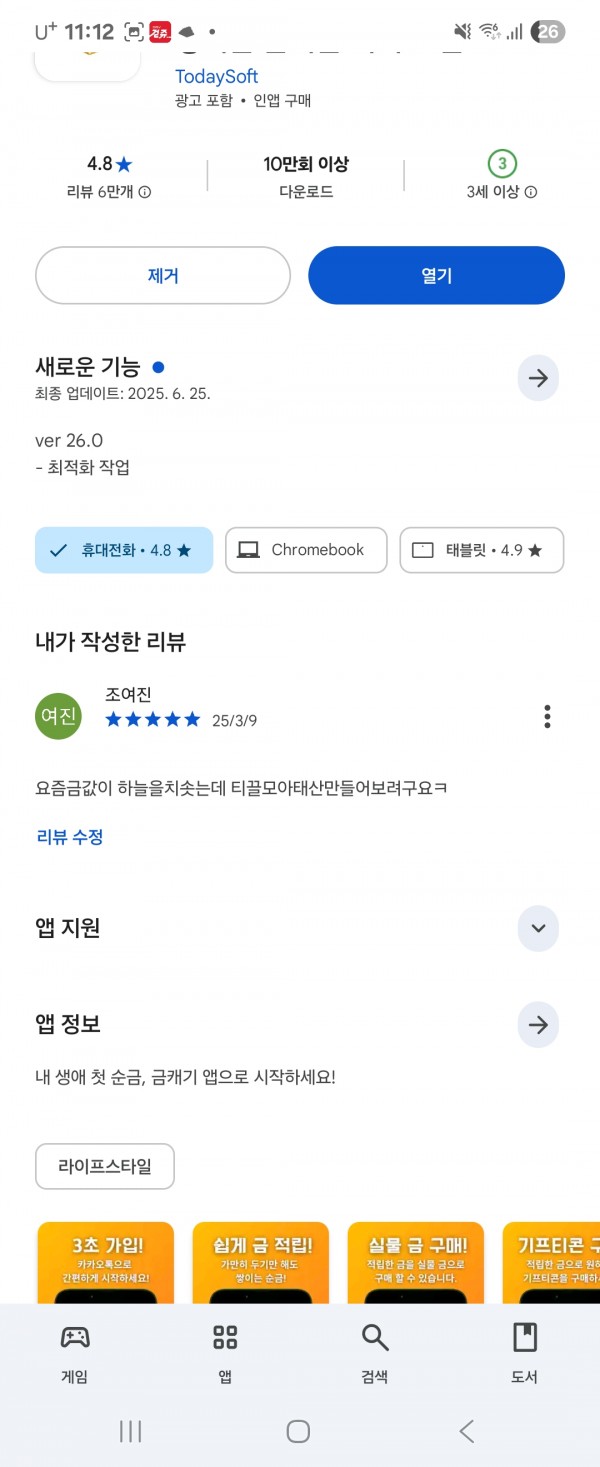Tap the Android back navigation arrow
600x1467 pixels.
pyautogui.click(x=467, y=1431)
